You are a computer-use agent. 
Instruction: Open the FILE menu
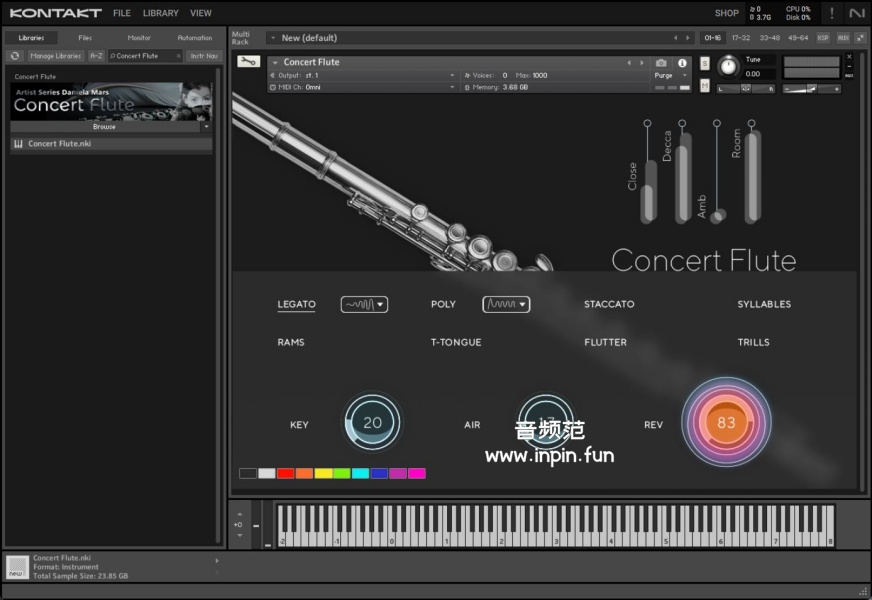pos(122,13)
